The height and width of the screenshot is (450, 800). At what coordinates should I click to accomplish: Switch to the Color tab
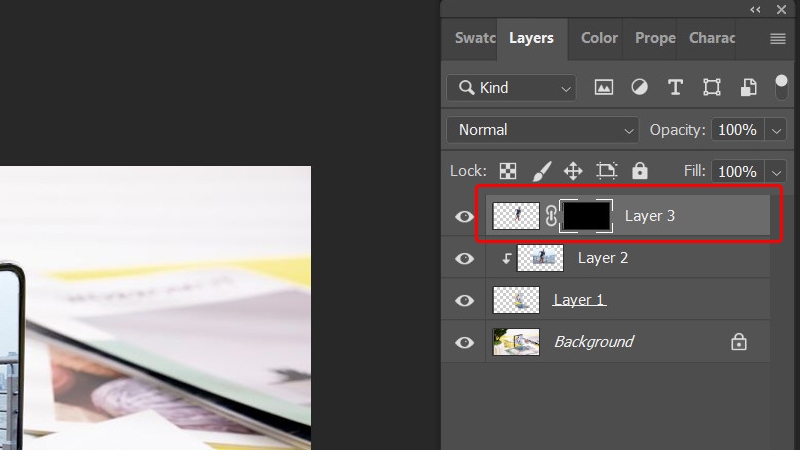[x=599, y=38]
